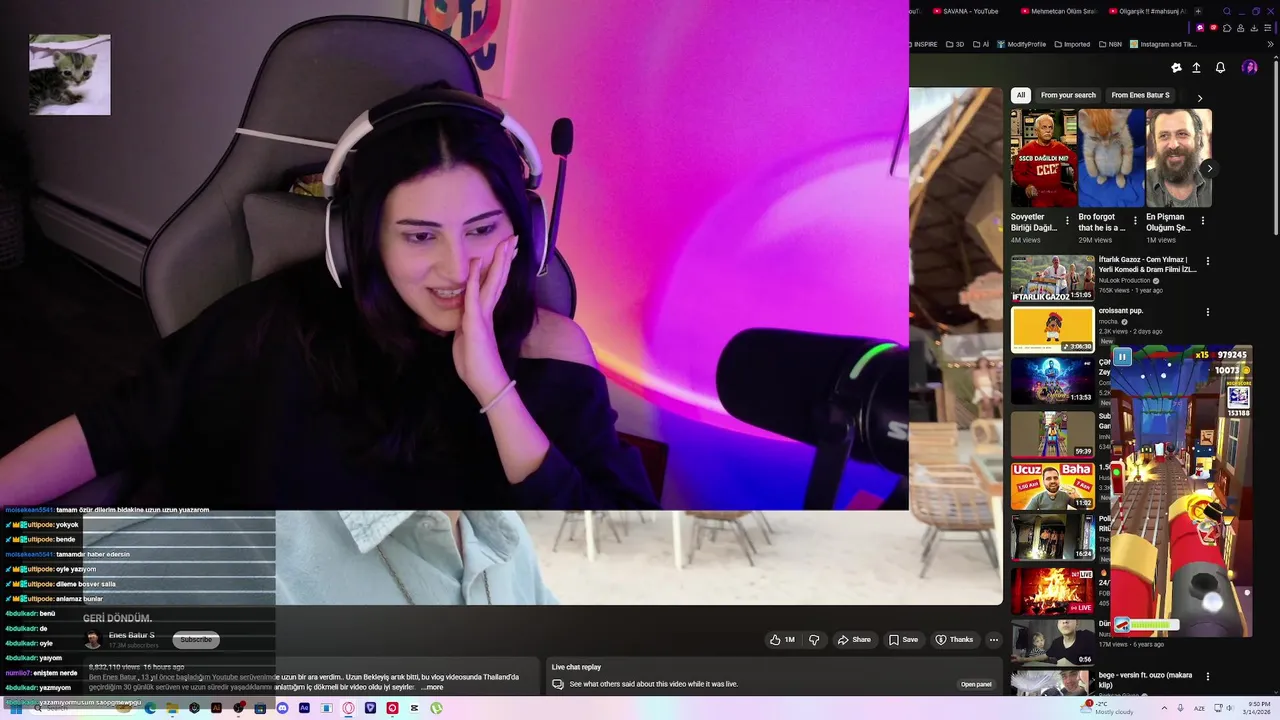The image size is (1280, 720).
Task: Open the YouTube create upload icon
Action: [1196, 68]
